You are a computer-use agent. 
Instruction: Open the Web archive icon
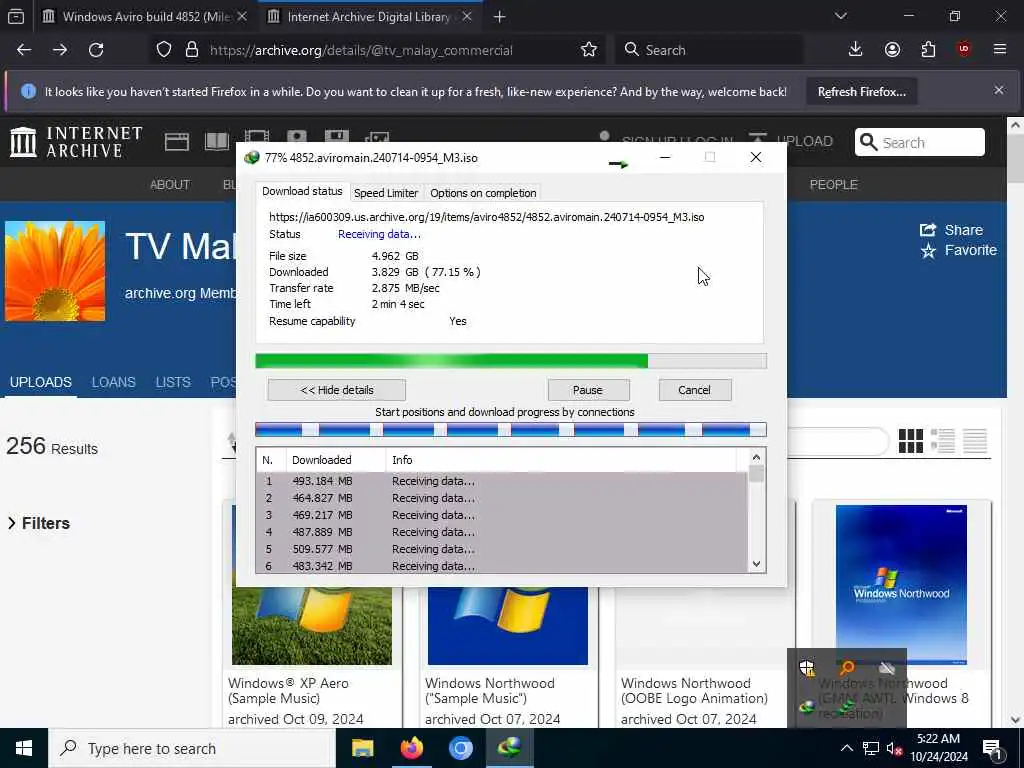point(176,142)
